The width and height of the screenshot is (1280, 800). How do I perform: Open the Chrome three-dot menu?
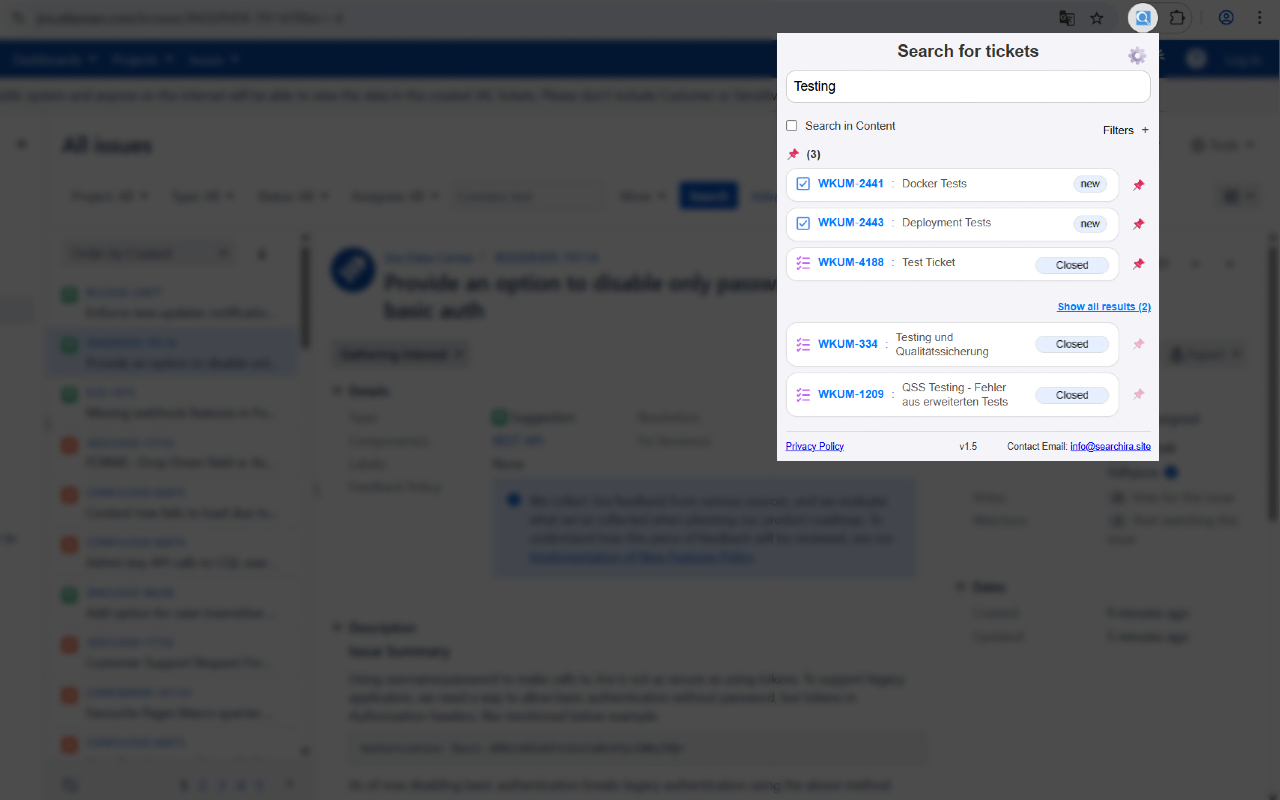tap(1259, 18)
